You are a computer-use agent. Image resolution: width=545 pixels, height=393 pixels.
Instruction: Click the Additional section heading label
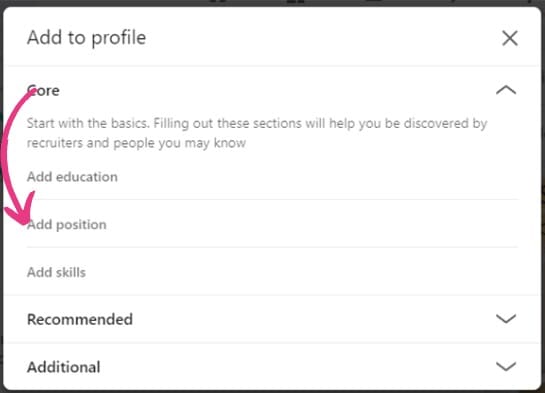(64, 367)
